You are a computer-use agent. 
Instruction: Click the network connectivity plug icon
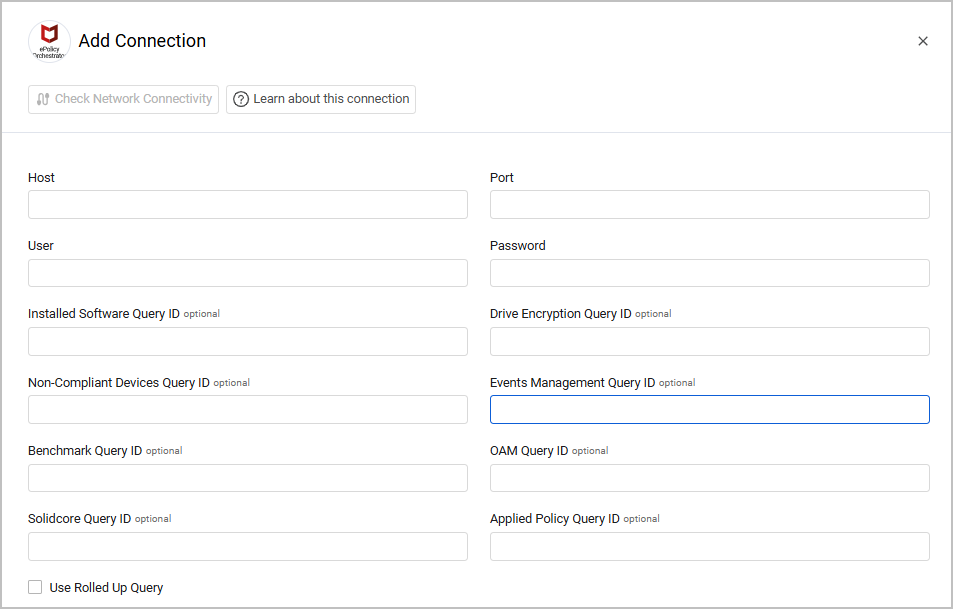click(43, 99)
